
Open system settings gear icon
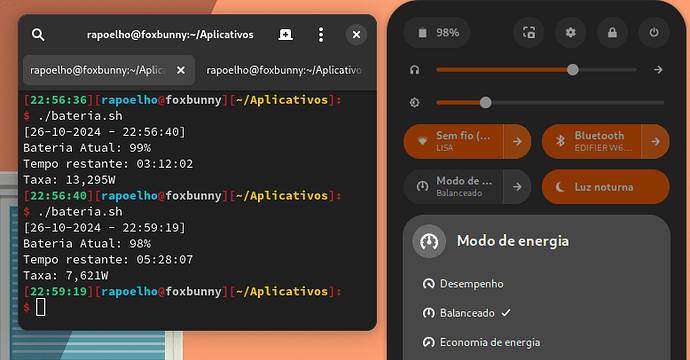[x=571, y=33]
